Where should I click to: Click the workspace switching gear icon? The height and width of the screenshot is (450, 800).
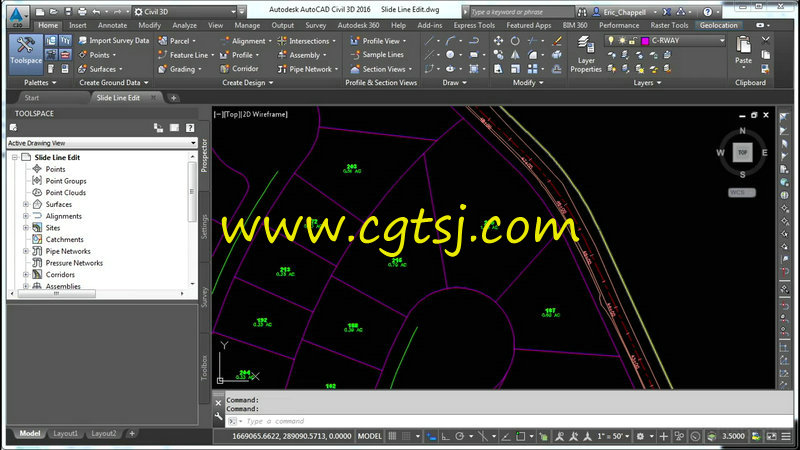click(x=640, y=436)
